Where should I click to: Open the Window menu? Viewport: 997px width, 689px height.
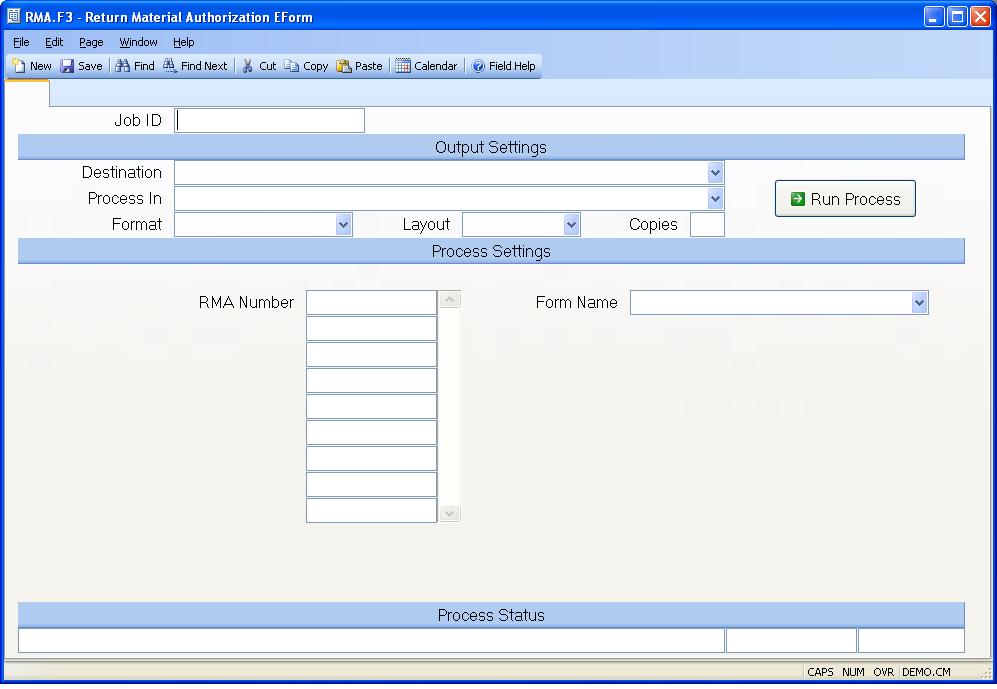pyautogui.click(x=138, y=42)
